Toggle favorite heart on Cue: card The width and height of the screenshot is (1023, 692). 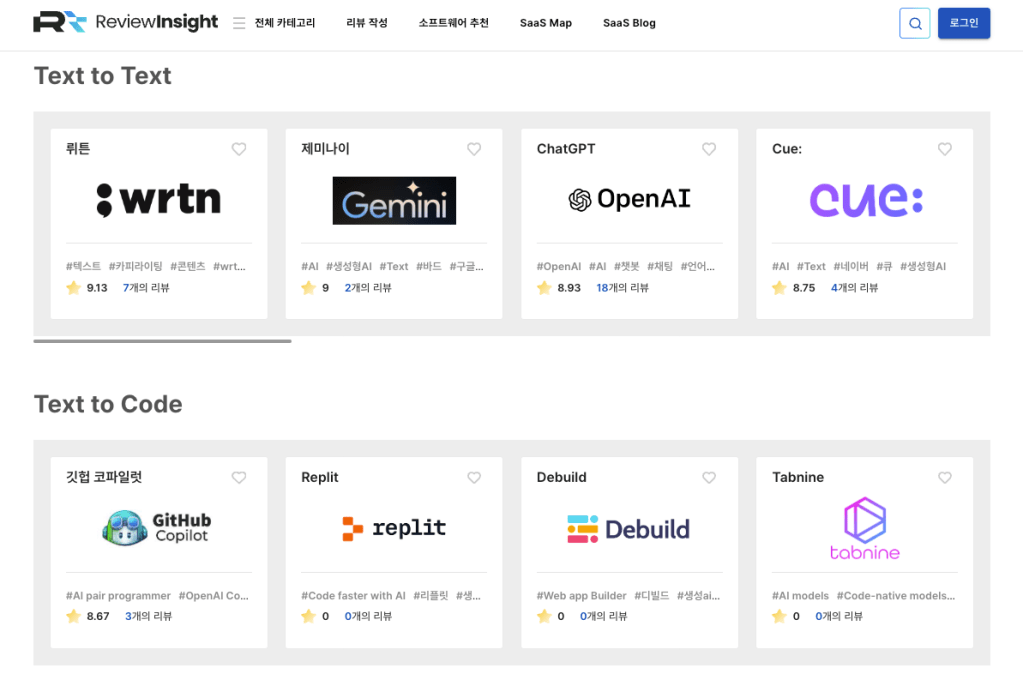click(944, 149)
